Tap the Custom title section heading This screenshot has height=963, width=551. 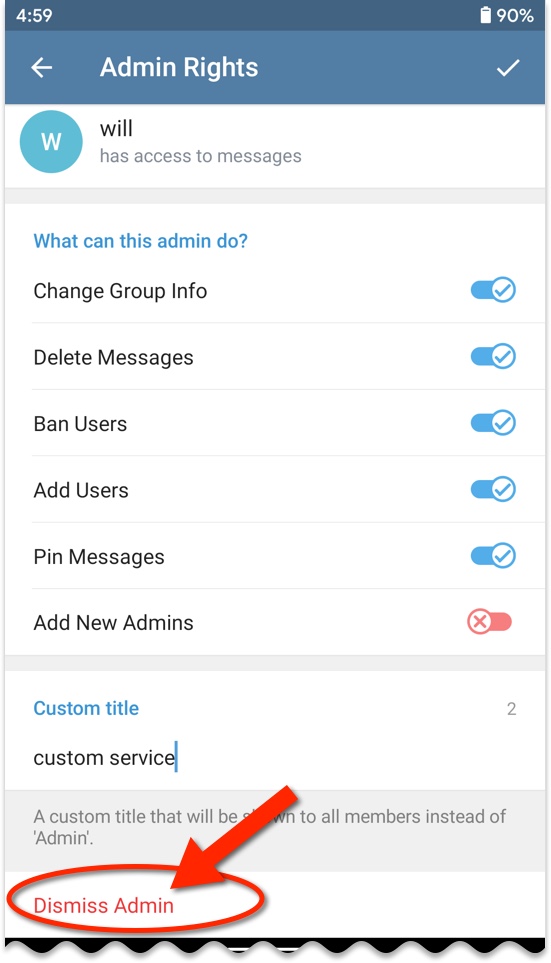[x=86, y=708]
